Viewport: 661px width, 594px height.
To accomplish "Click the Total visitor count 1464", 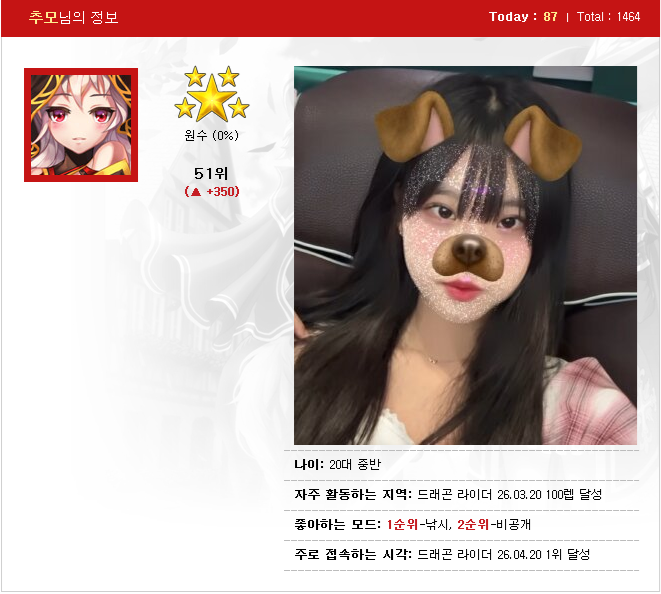I will tap(628, 17).
